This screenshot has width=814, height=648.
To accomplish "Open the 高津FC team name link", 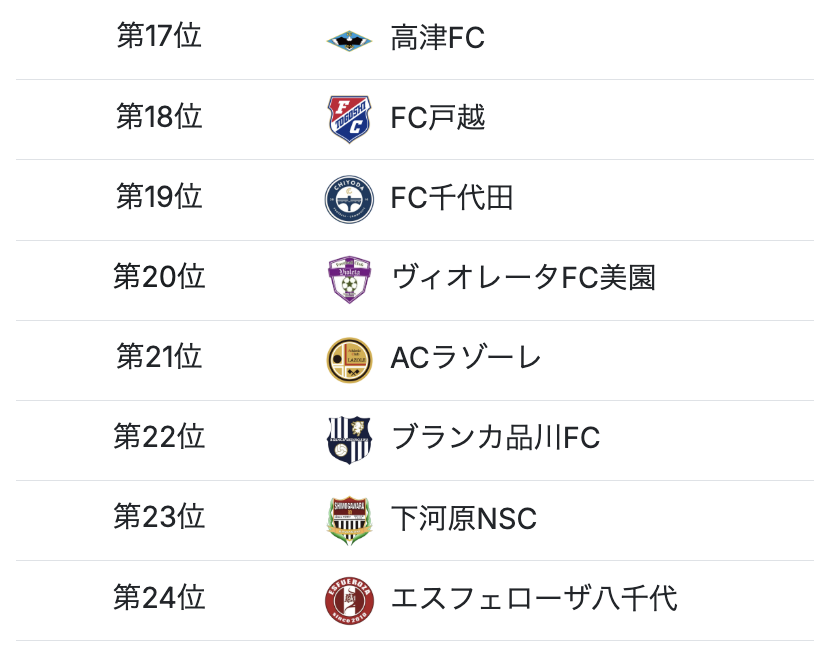I will [x=438, y=39].
